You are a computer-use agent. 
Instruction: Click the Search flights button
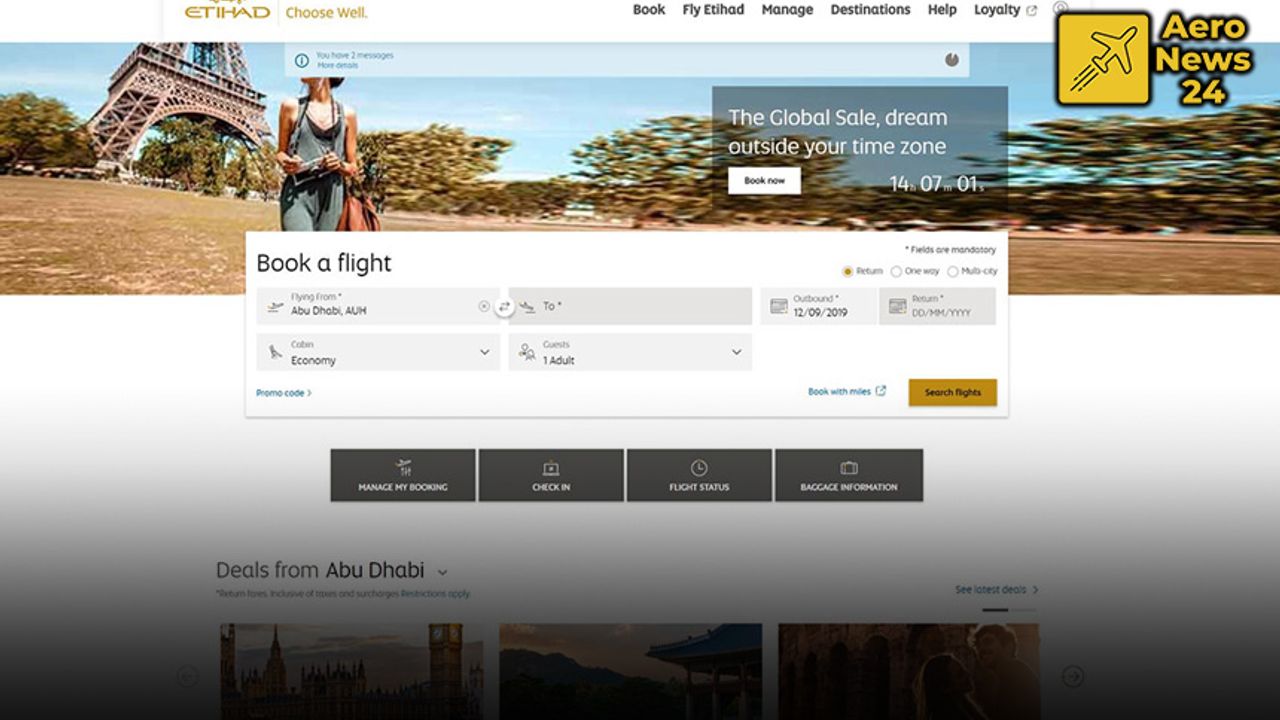[x=952, y=392]
